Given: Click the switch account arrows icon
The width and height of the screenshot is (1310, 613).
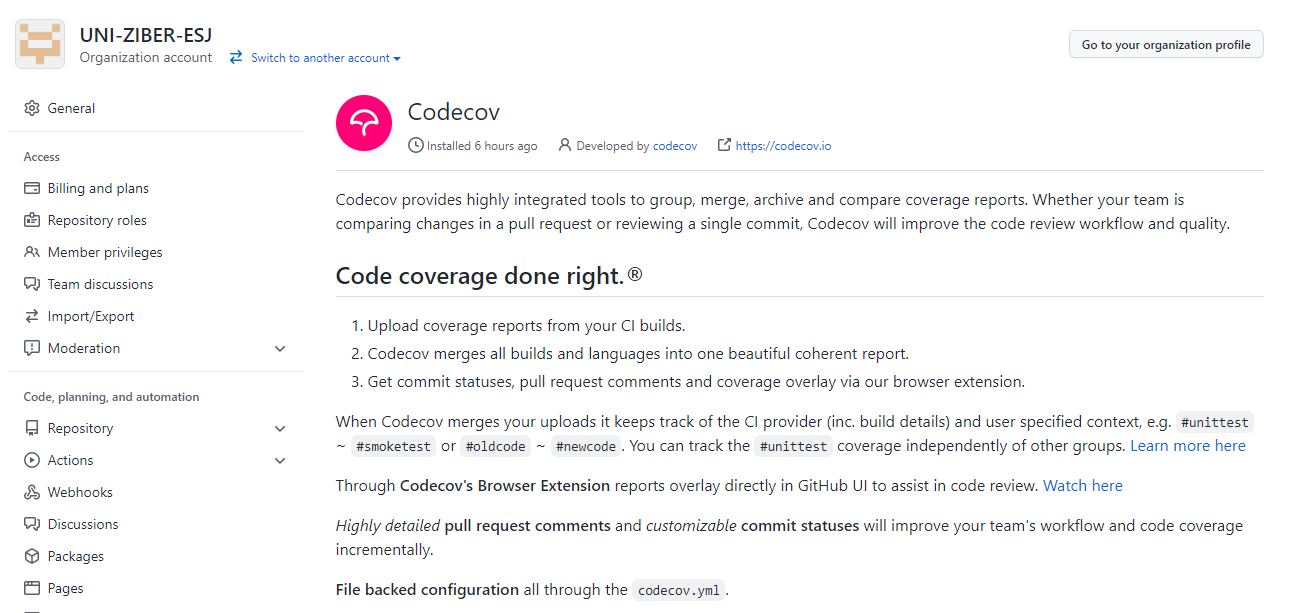Looking at the screenshot, I should tap(236, 58).
